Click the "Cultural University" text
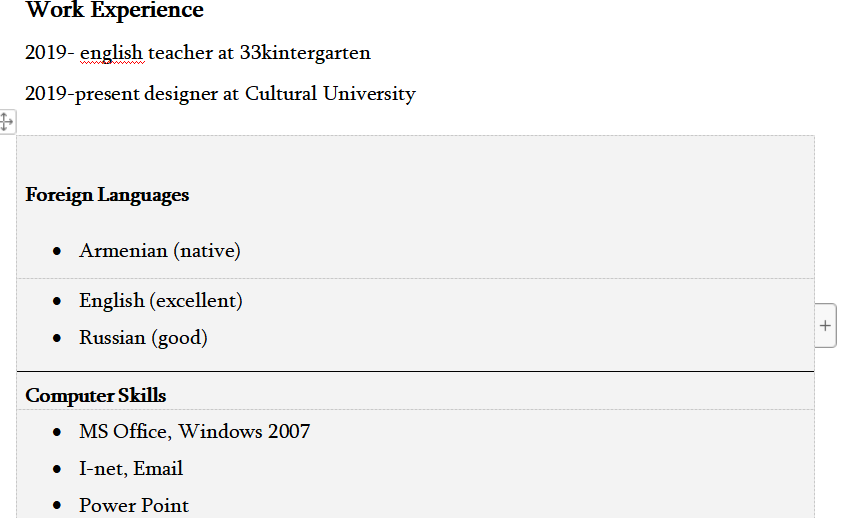 point(330,94)
